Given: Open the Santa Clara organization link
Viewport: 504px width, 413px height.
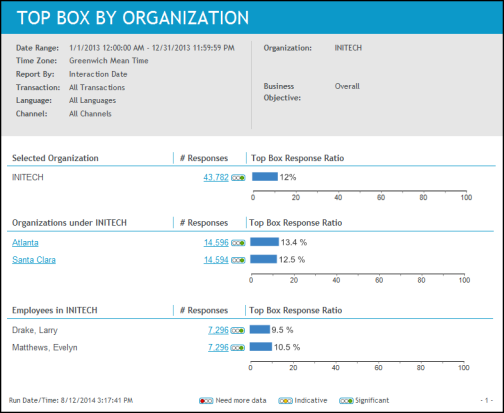Looking at the screenshot, I should pyautogui.click(x=34, y=260).
